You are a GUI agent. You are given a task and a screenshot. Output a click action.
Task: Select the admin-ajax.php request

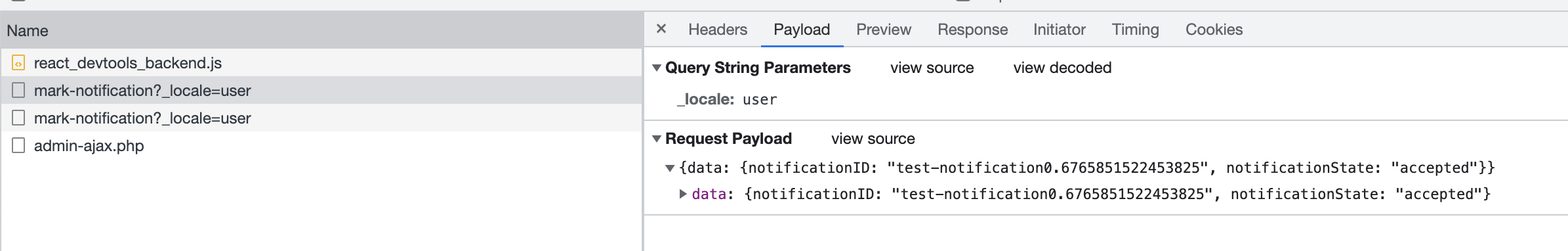[x=321, y=145]
